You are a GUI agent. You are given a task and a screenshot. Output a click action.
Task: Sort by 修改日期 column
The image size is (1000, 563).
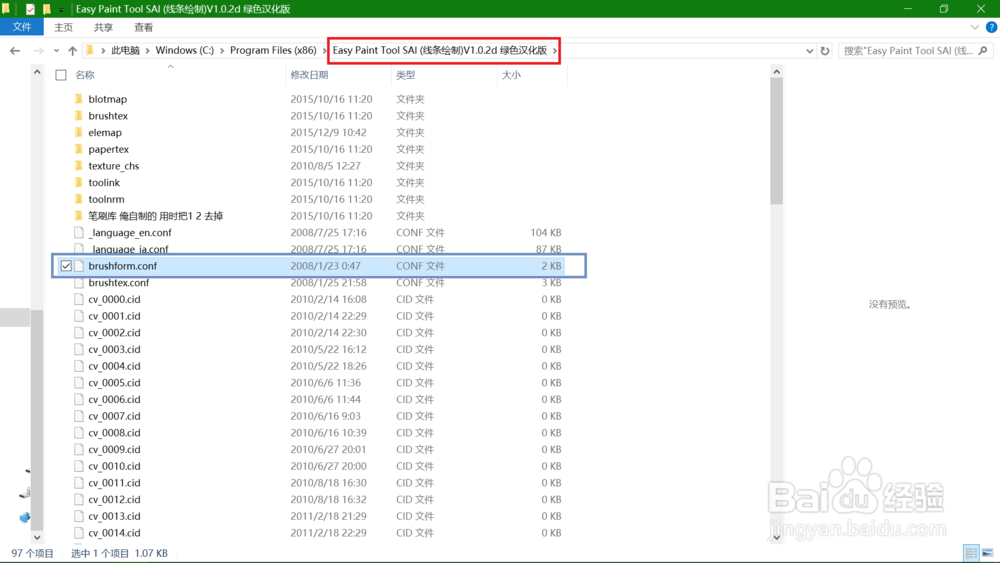point(309,75)
